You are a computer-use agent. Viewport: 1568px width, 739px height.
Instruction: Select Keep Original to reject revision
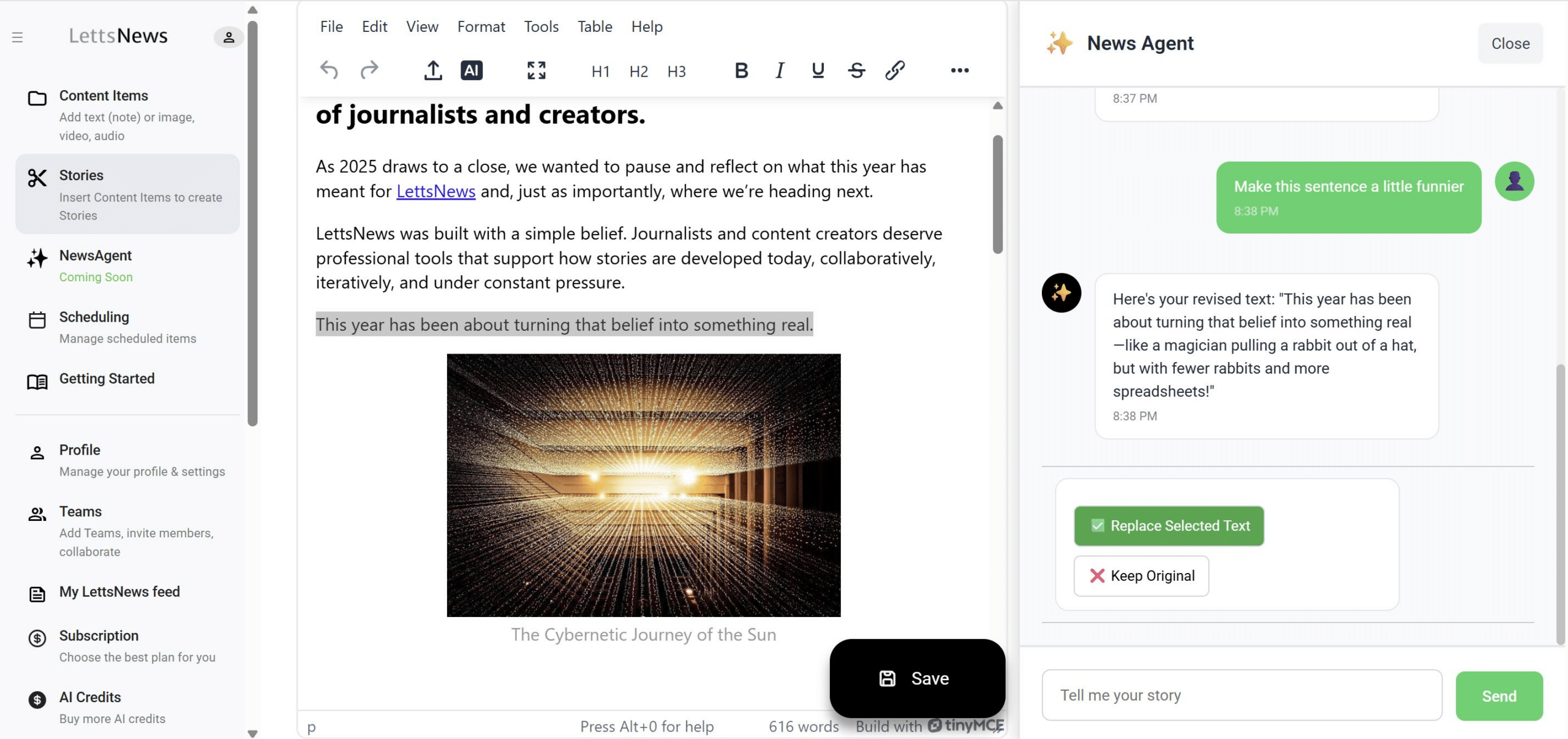pos(1140,575)
